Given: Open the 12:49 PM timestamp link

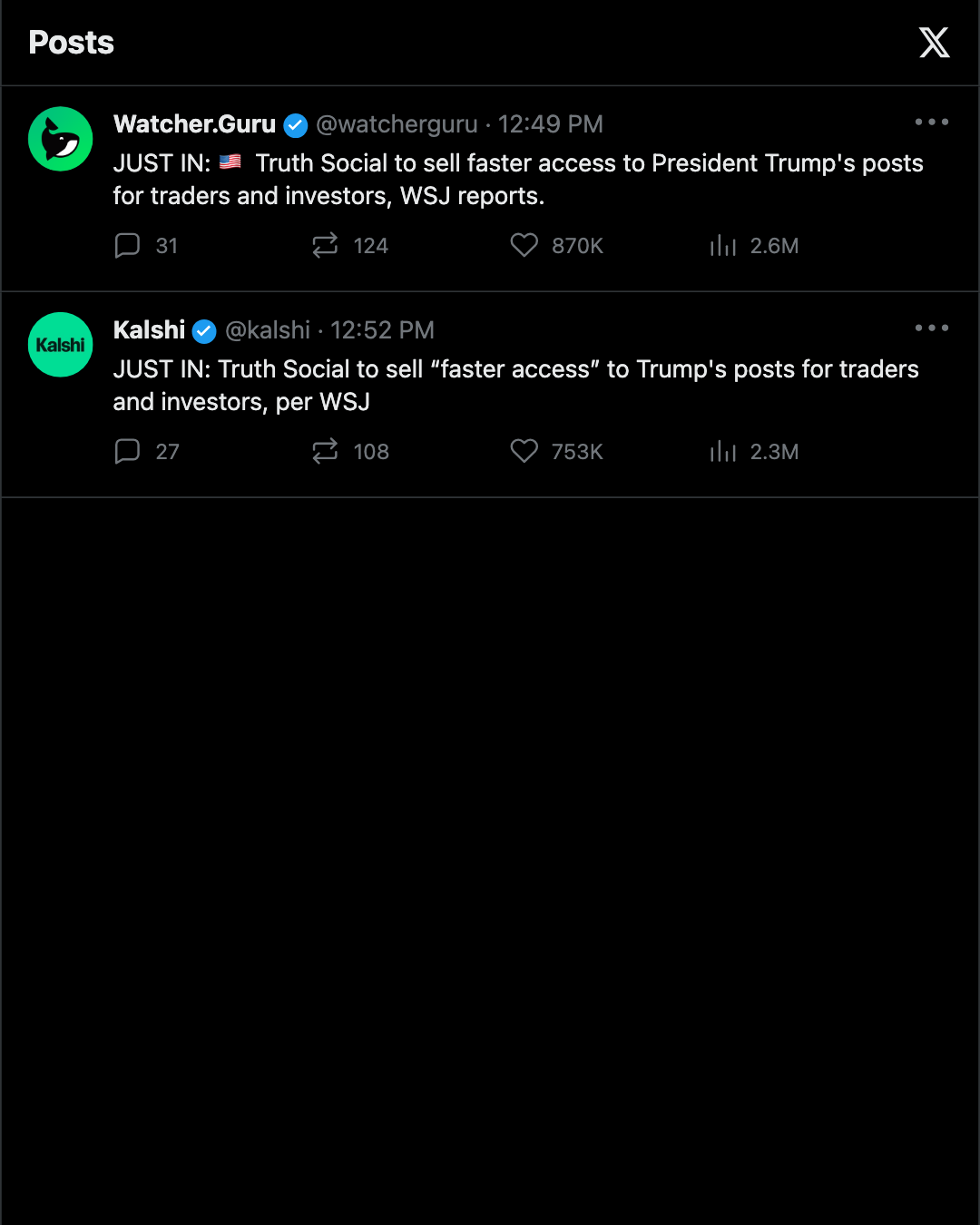Looking at the screenshot, I should [551, 124].
